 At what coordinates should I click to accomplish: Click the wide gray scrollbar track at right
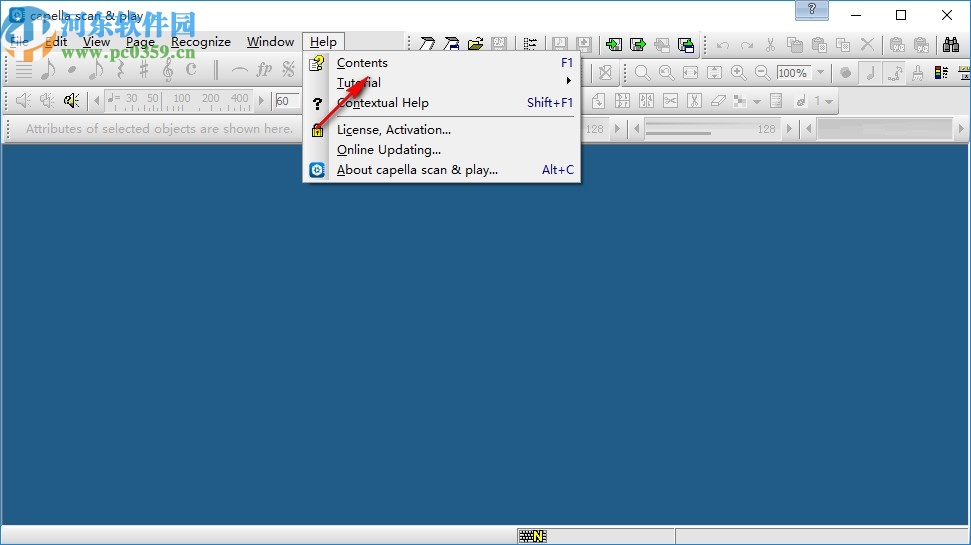884,129
